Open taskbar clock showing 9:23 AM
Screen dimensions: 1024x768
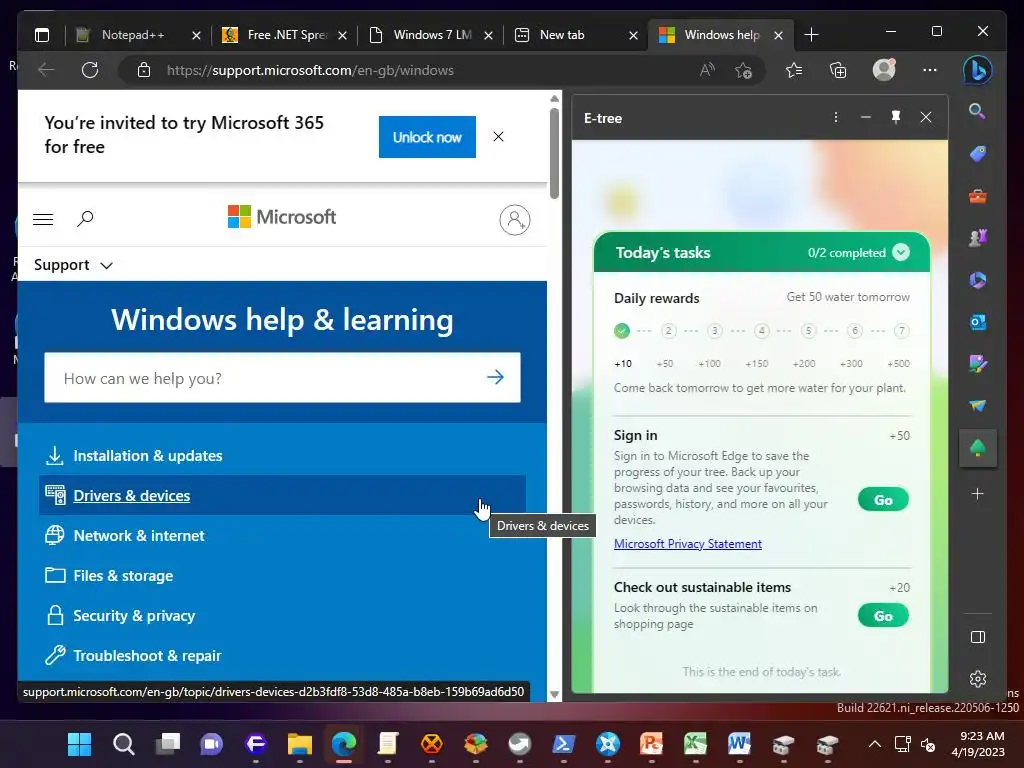tap(978, 744)
